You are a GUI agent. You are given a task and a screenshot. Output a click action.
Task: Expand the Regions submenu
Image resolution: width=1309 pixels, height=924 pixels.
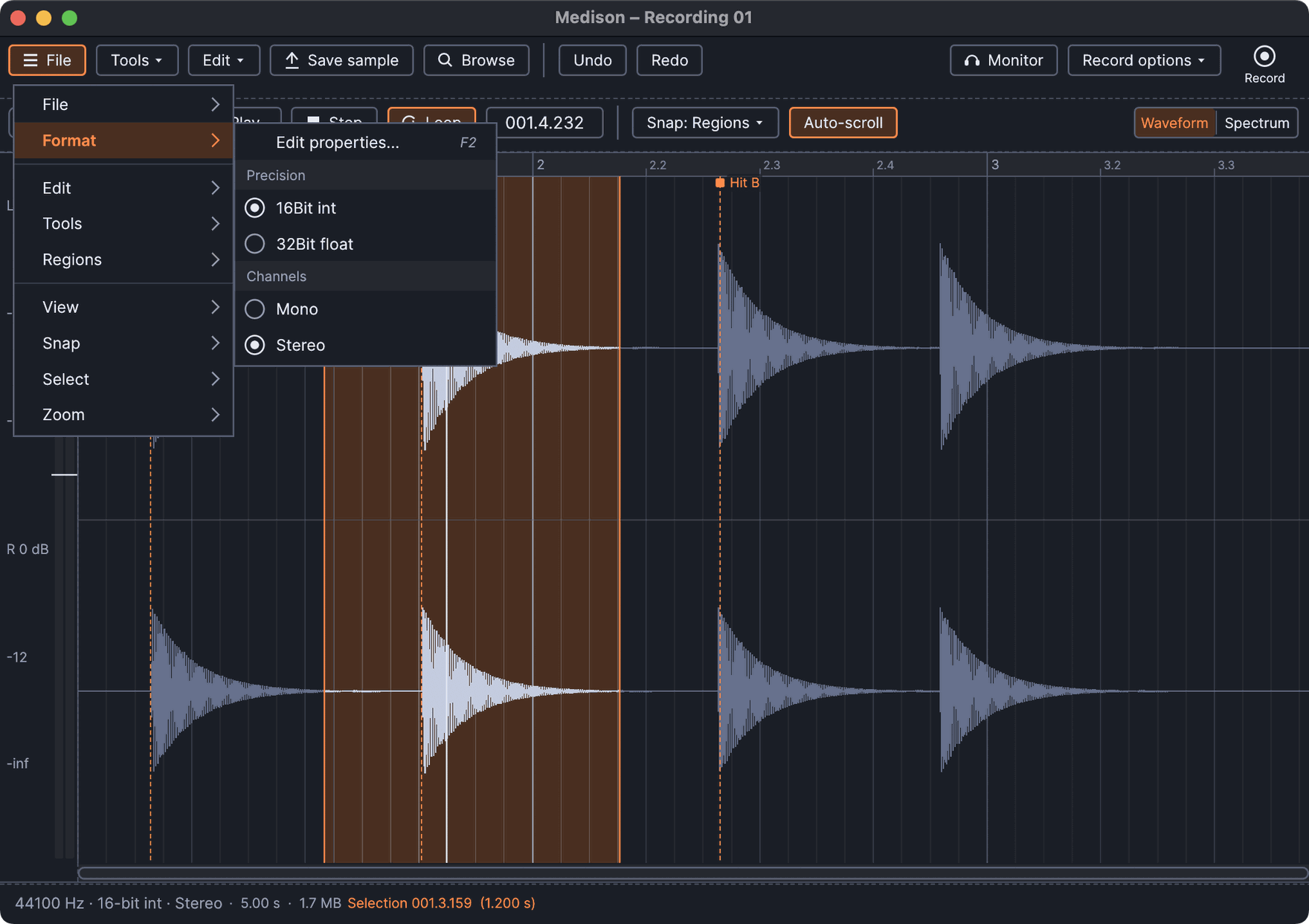[x=123, y=259]
